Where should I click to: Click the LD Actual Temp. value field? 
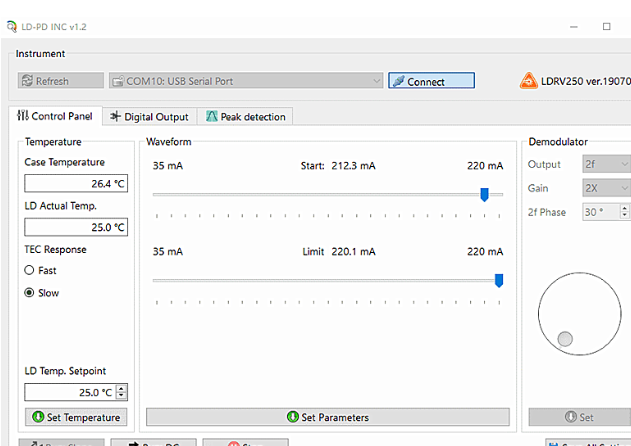pos(76,227)
